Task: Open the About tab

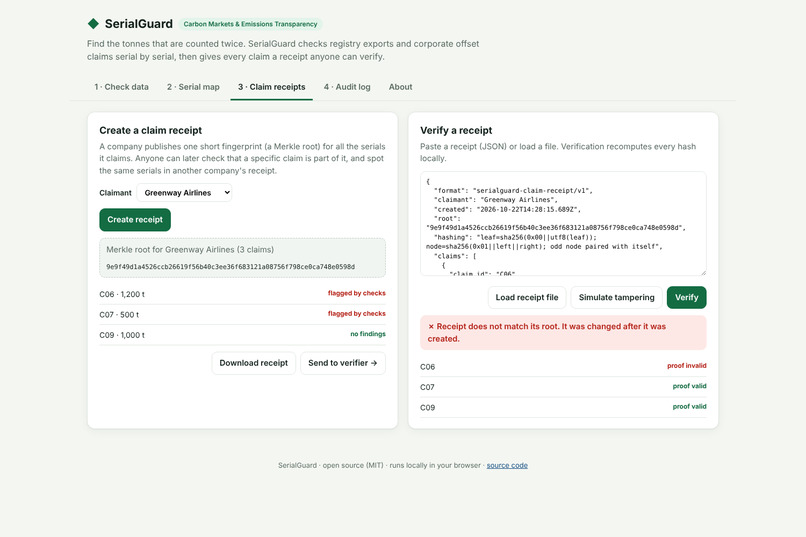Action: [x=400, y=87]
